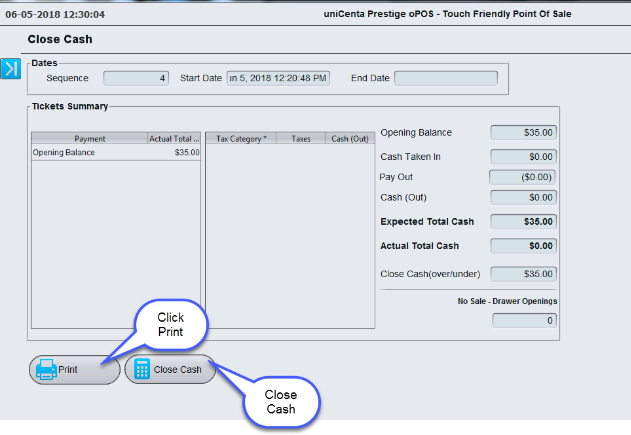Click the Opening Balance $35.00 field
The image size is (631, 435).
pyautogui.click(x=524, y=133)
